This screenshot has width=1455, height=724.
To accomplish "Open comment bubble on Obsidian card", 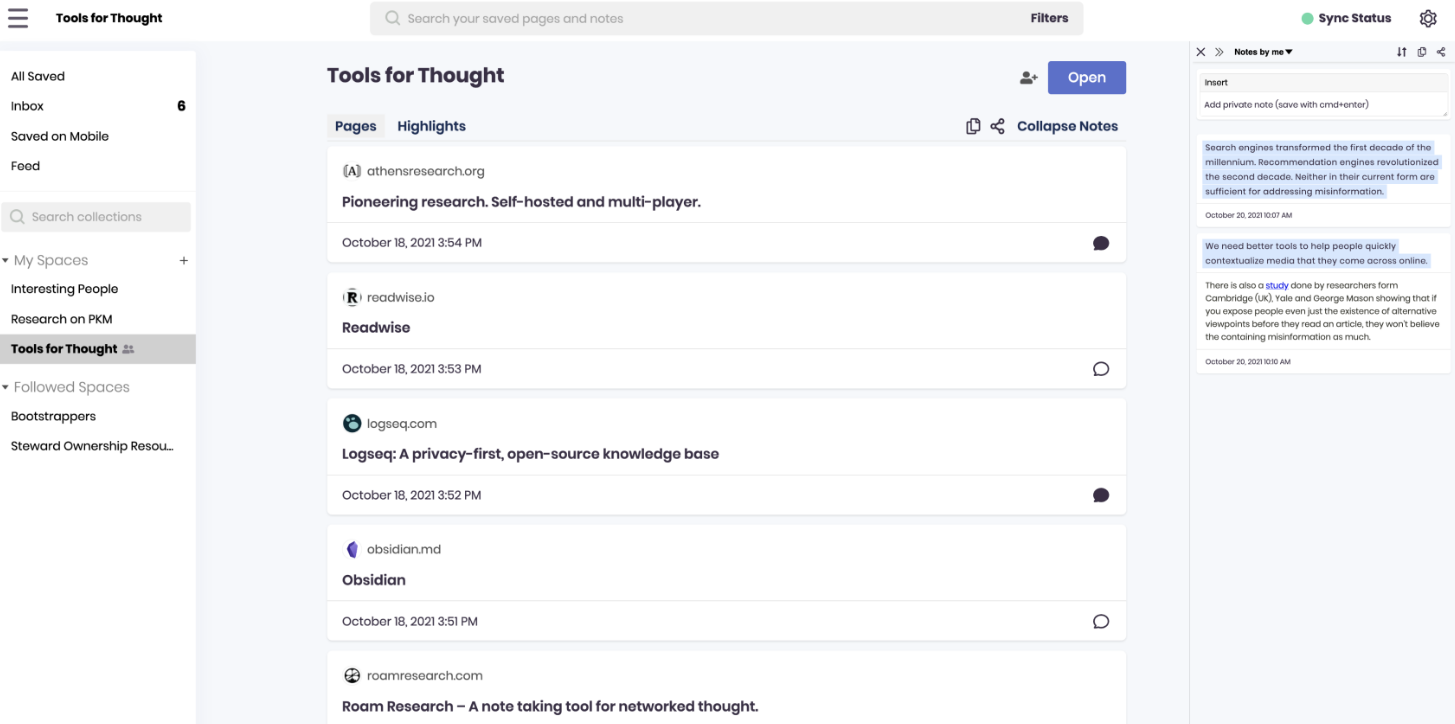I will click(1101, 621).
